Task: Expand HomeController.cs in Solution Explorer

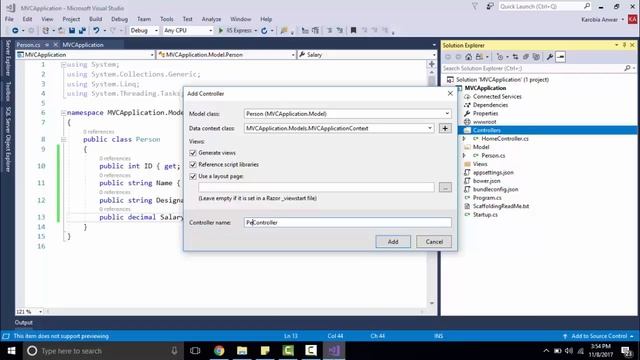Action: click(464, 139)
